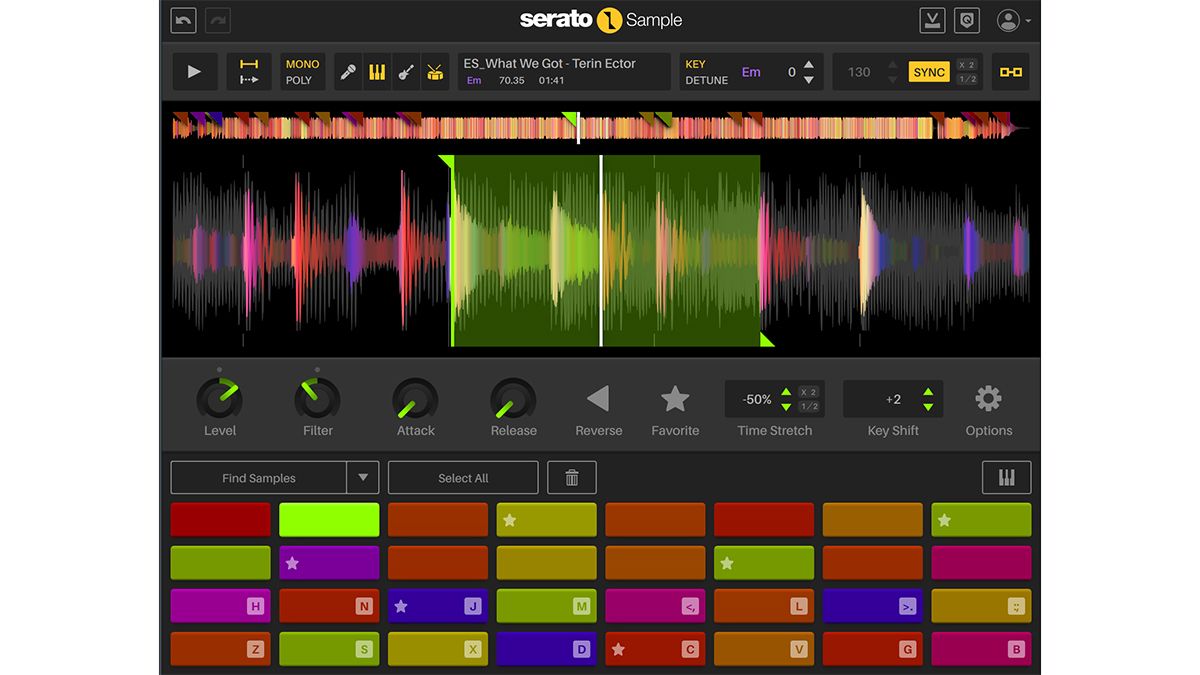The height and width of the screenshot is (675, 1200).
Task: Undo the last action
Action: pos(183,20)
